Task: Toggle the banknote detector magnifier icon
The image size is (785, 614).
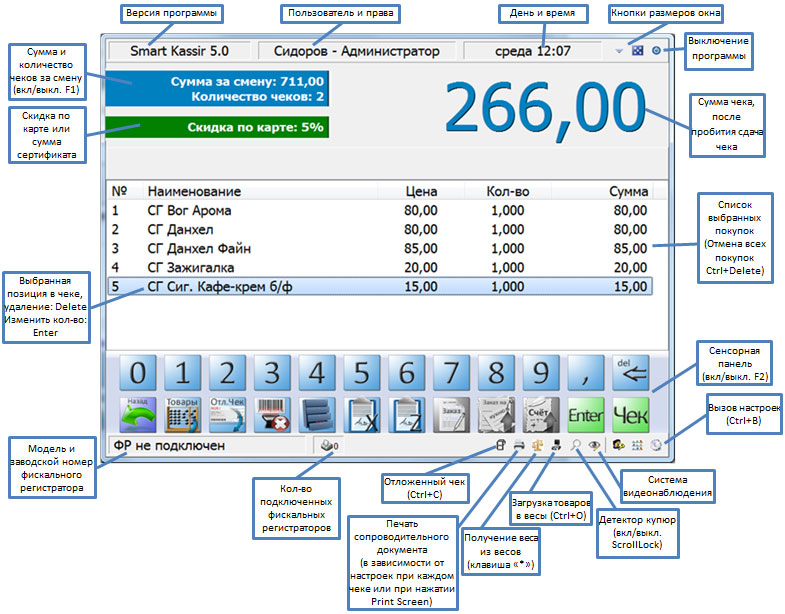Action: click(x=577, y=446)
